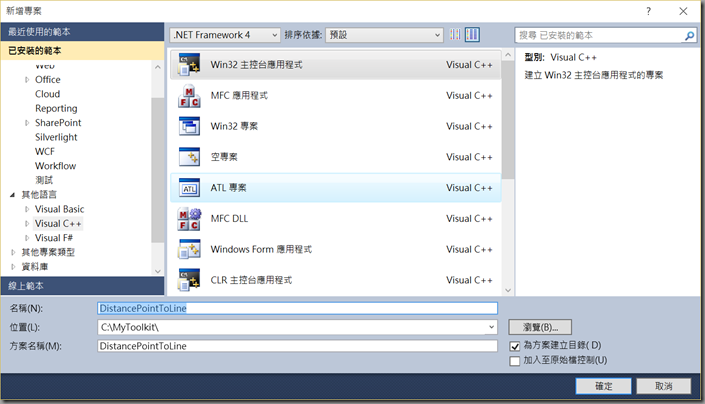Viewport: 705px width, 404px height.
Task: Select the Silverlight category
Action: click(56, 137)
